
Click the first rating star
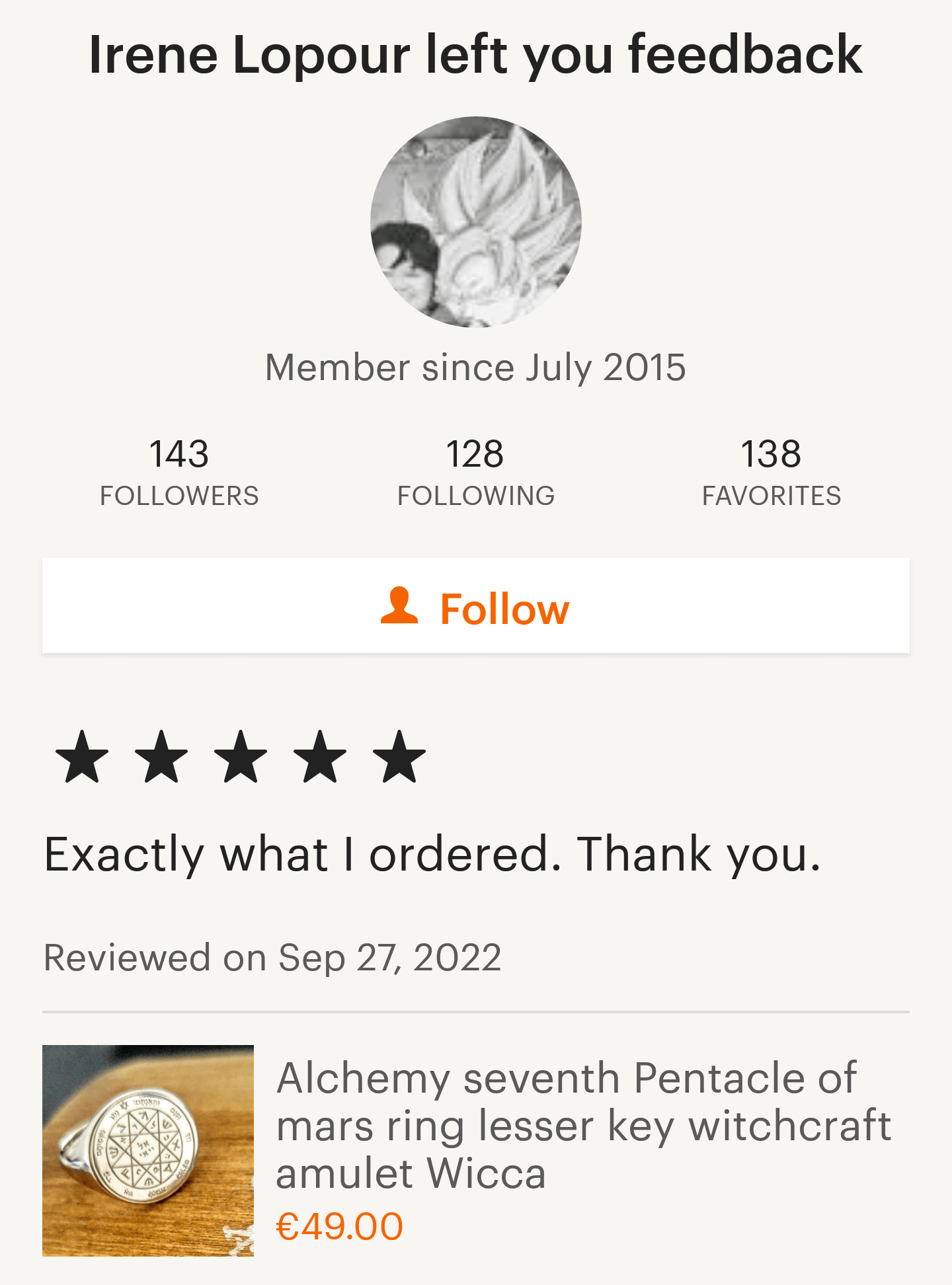(x=82, y=757)
